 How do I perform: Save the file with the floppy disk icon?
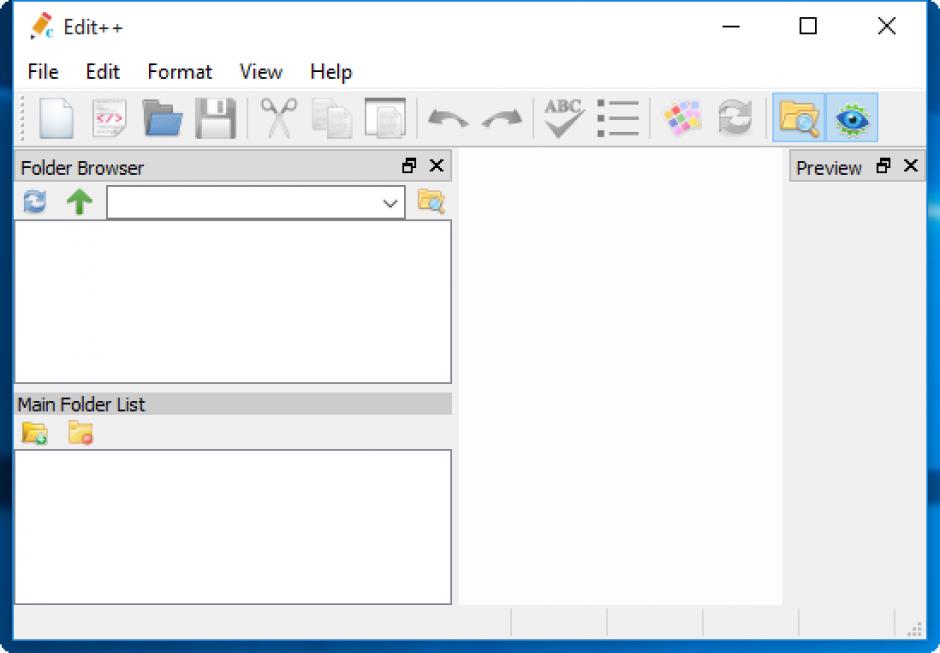(x=215, y=118)
